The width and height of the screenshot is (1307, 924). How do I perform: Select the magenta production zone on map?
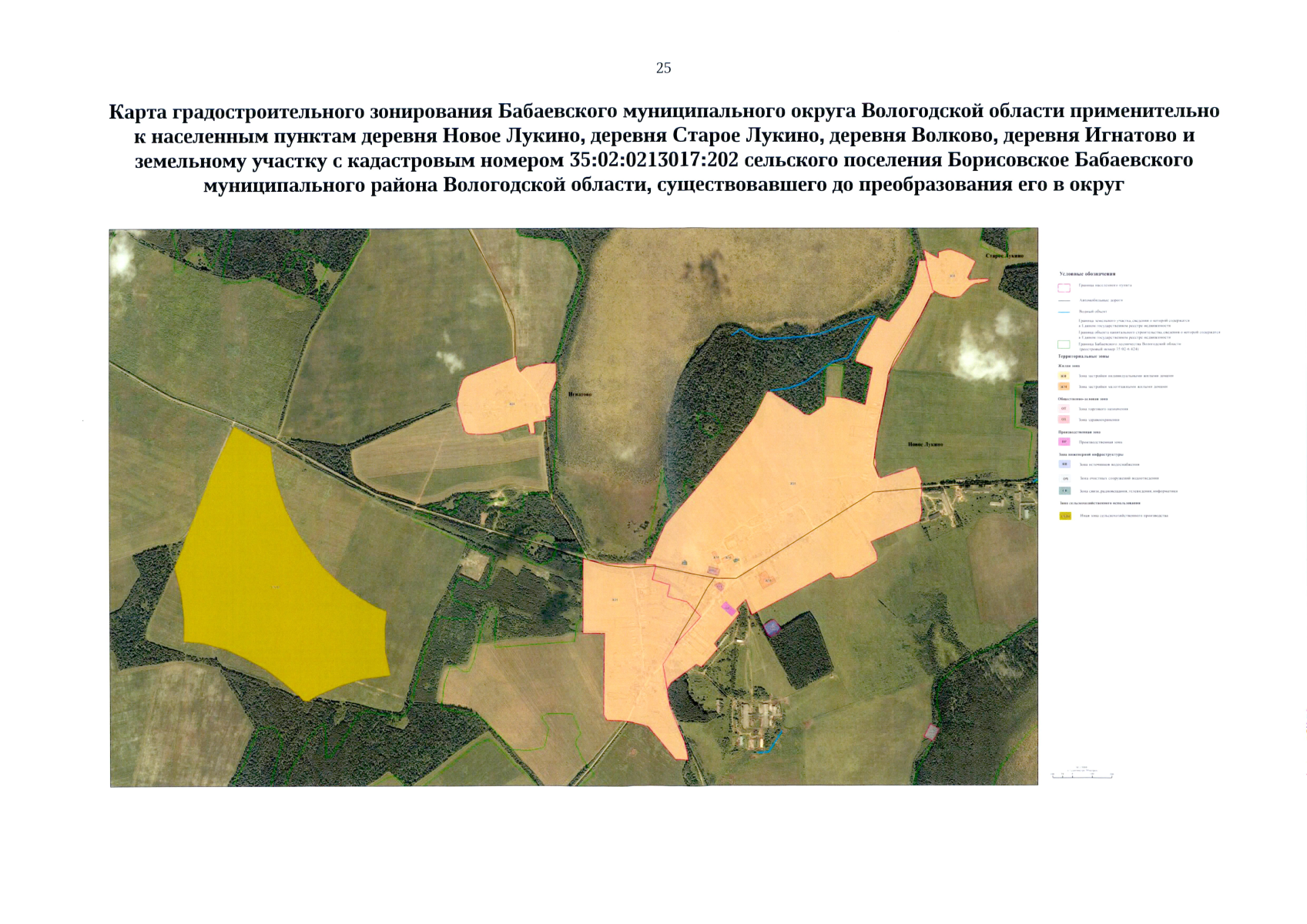coord(729,609)
